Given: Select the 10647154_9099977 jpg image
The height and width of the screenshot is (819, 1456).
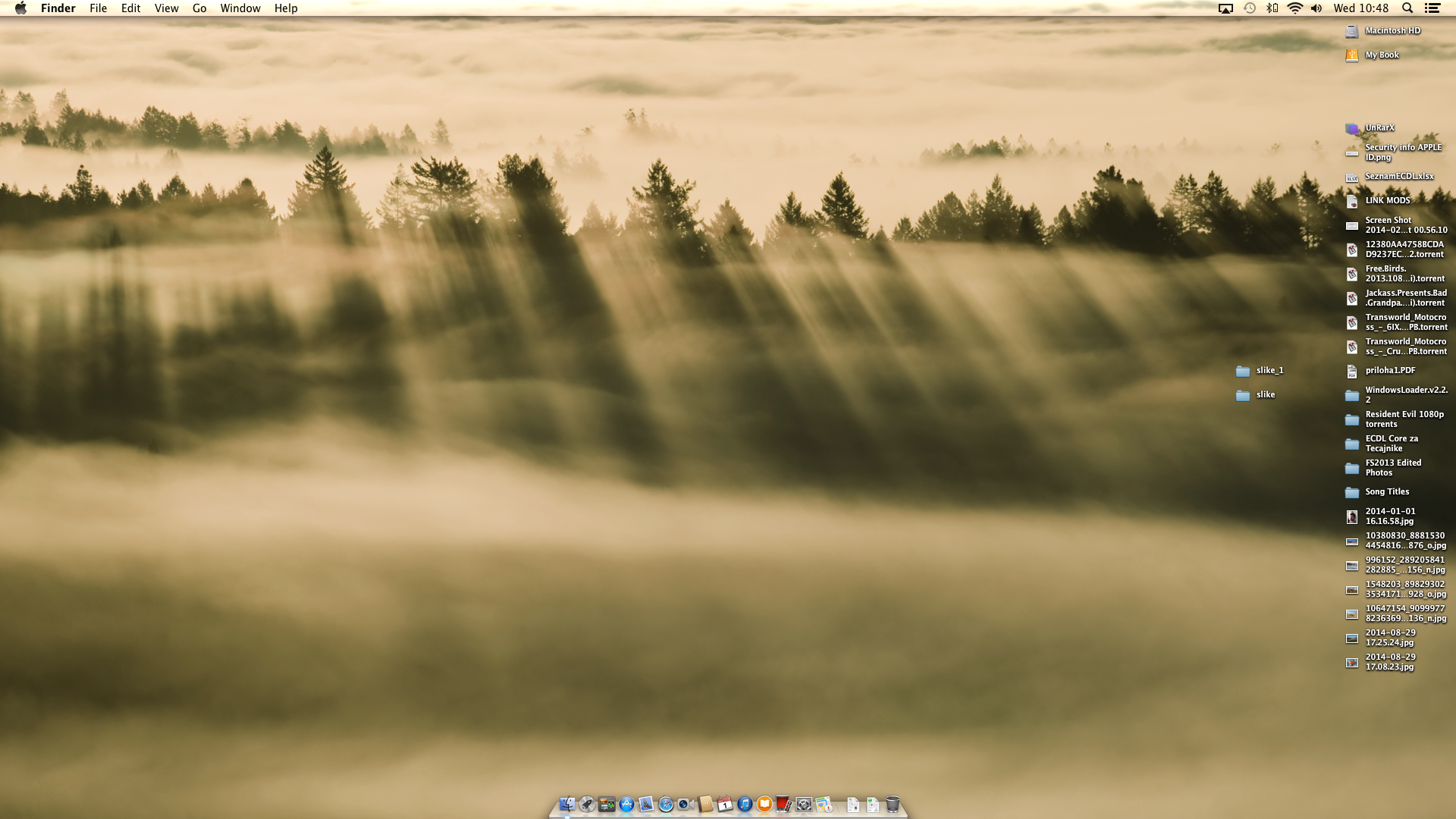Looking at the screenshot, I should [1397, 613].
